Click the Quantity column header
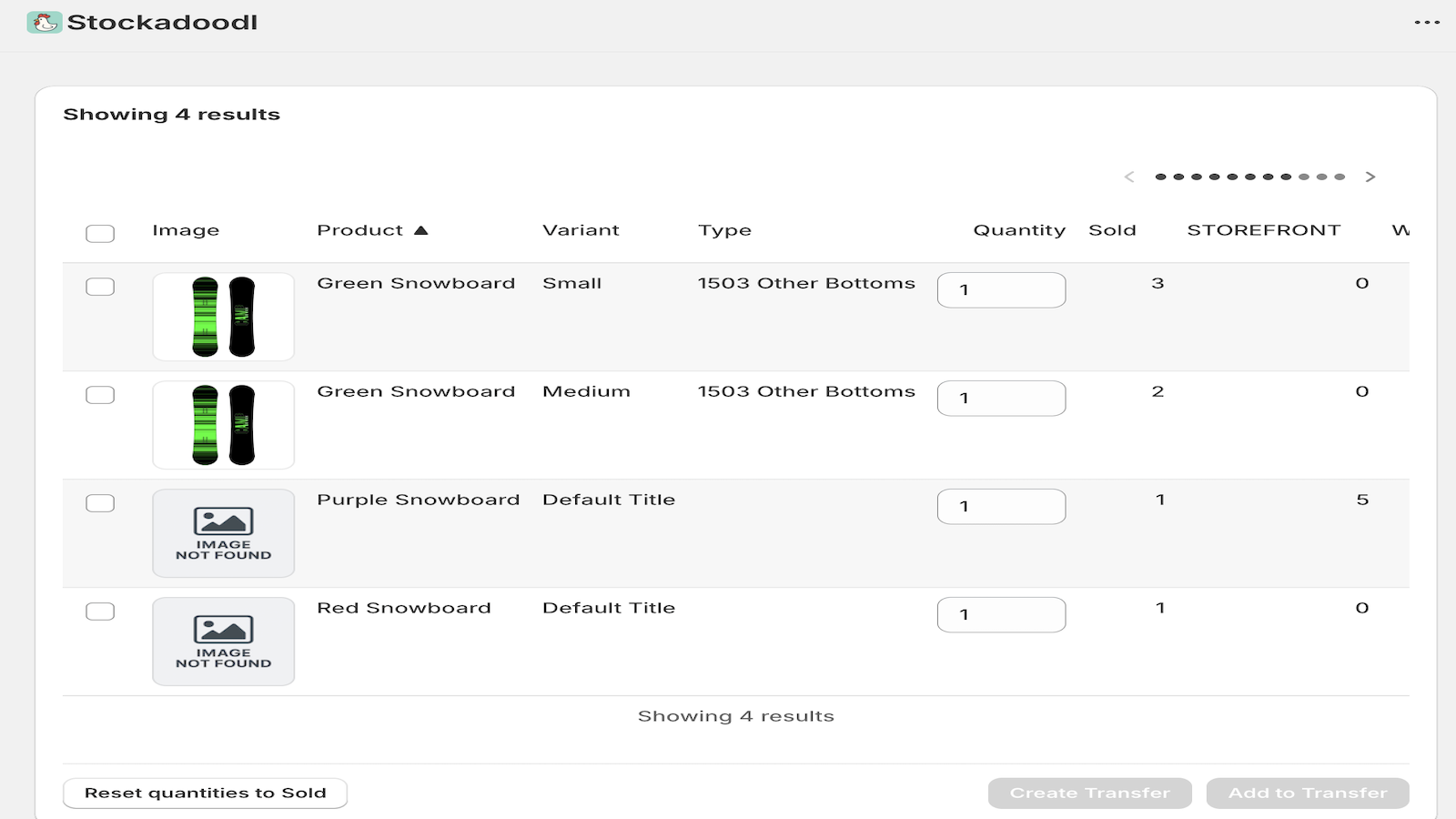1456x819 pixels. [1019, 229]
